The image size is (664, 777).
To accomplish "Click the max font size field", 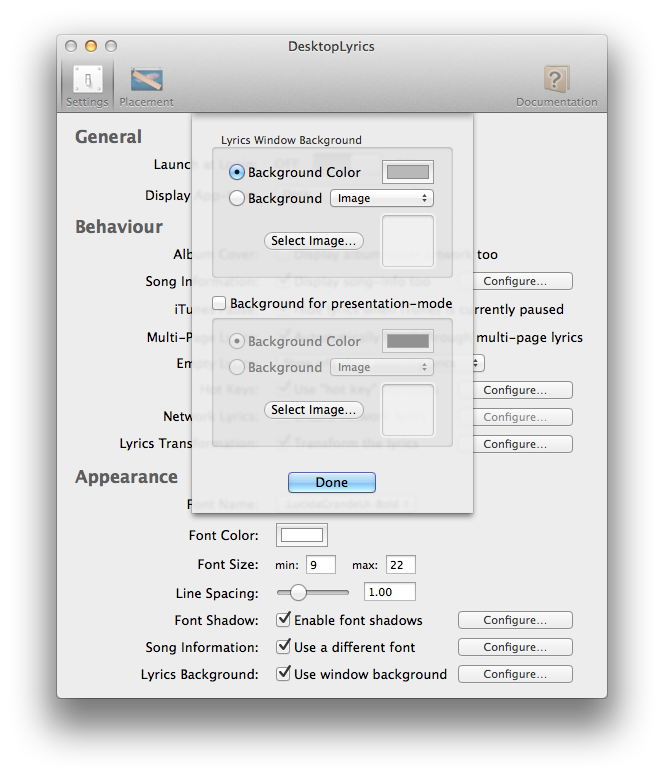I will coord(400,564).
